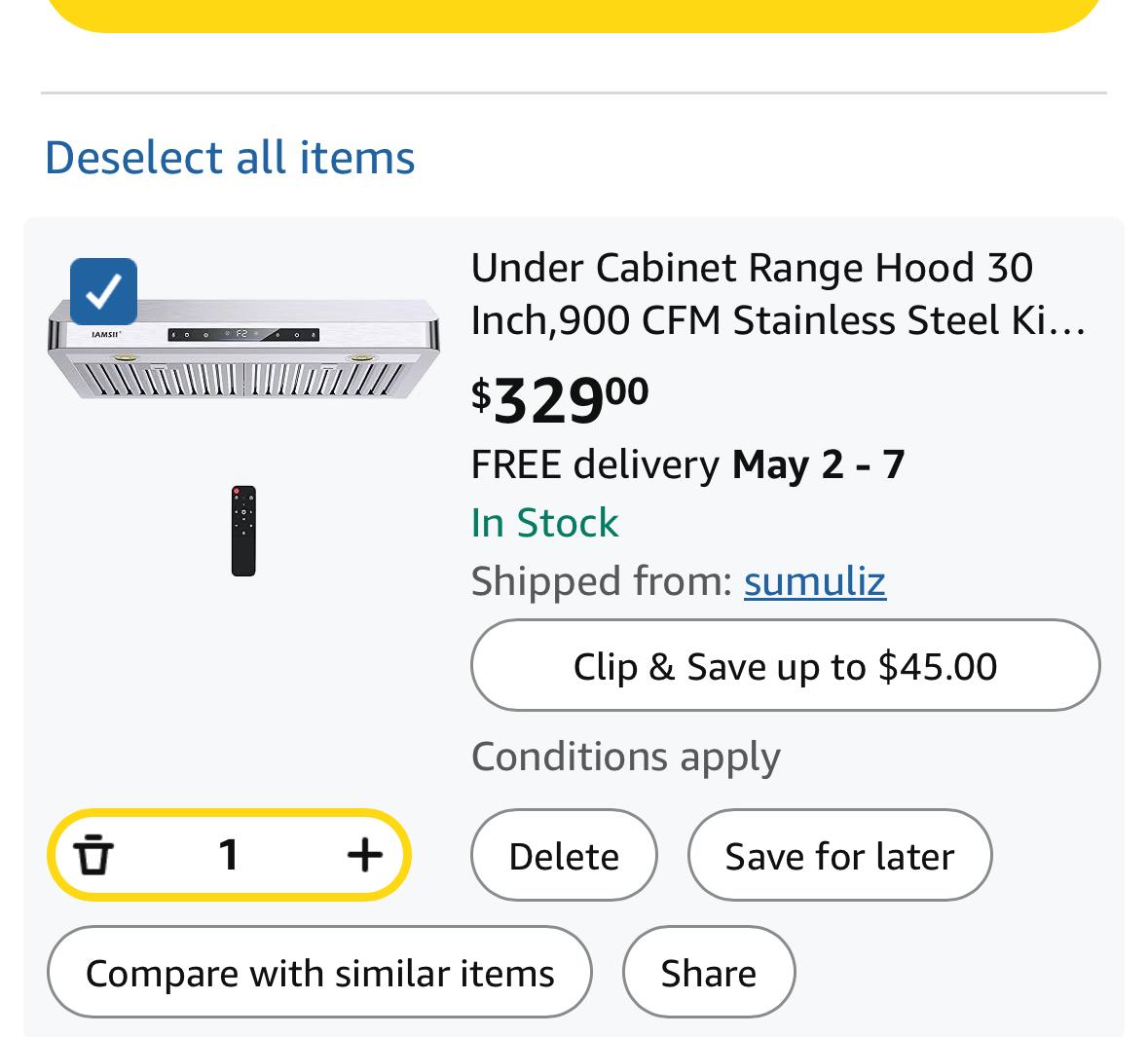The image size is (1148, 1037).
Task: Tap the Share button
Action: click(708, 973)
